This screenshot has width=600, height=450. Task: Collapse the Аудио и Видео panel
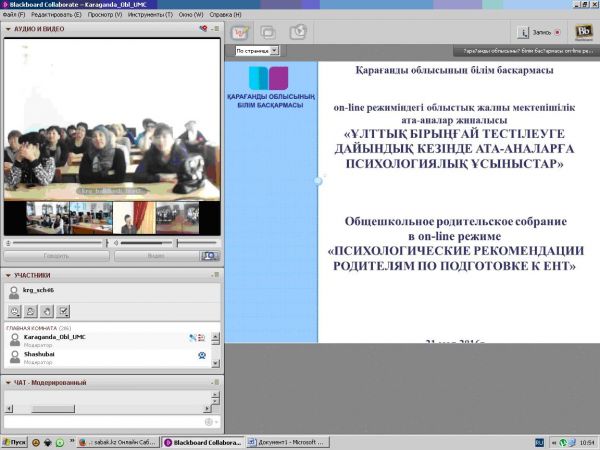pos(8,31)
